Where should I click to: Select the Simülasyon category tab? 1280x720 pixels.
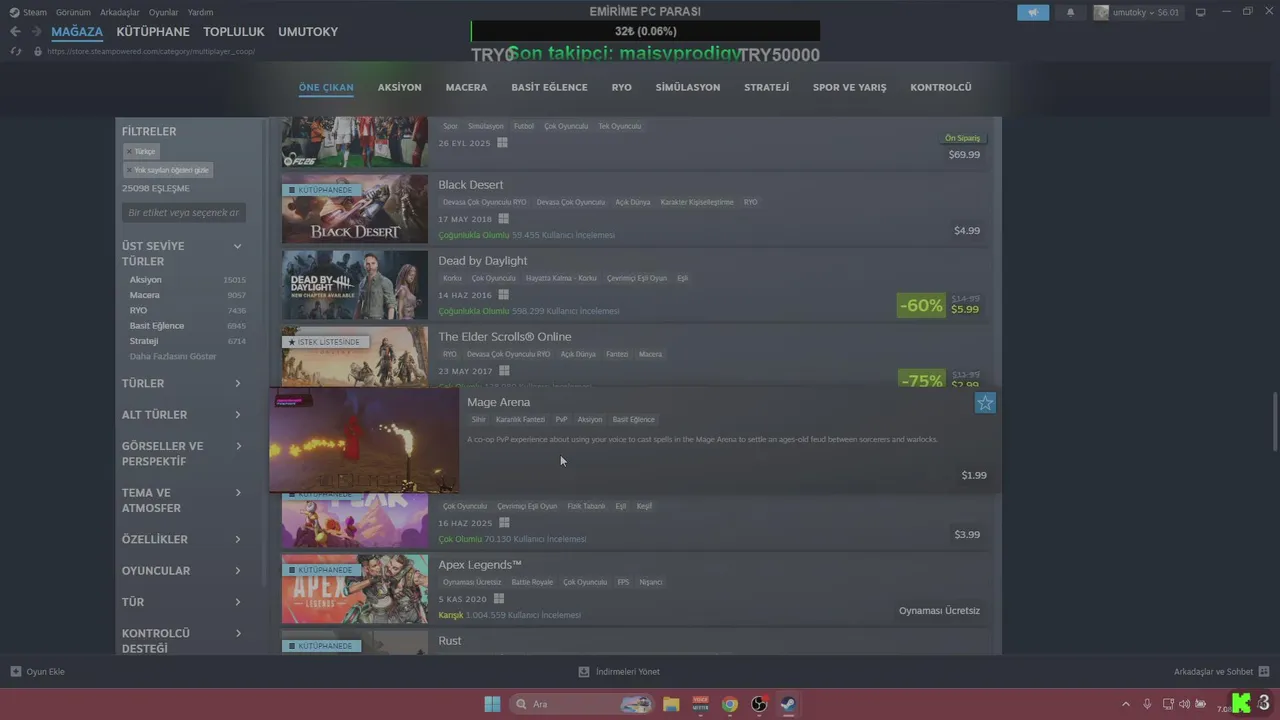(688, 87)
